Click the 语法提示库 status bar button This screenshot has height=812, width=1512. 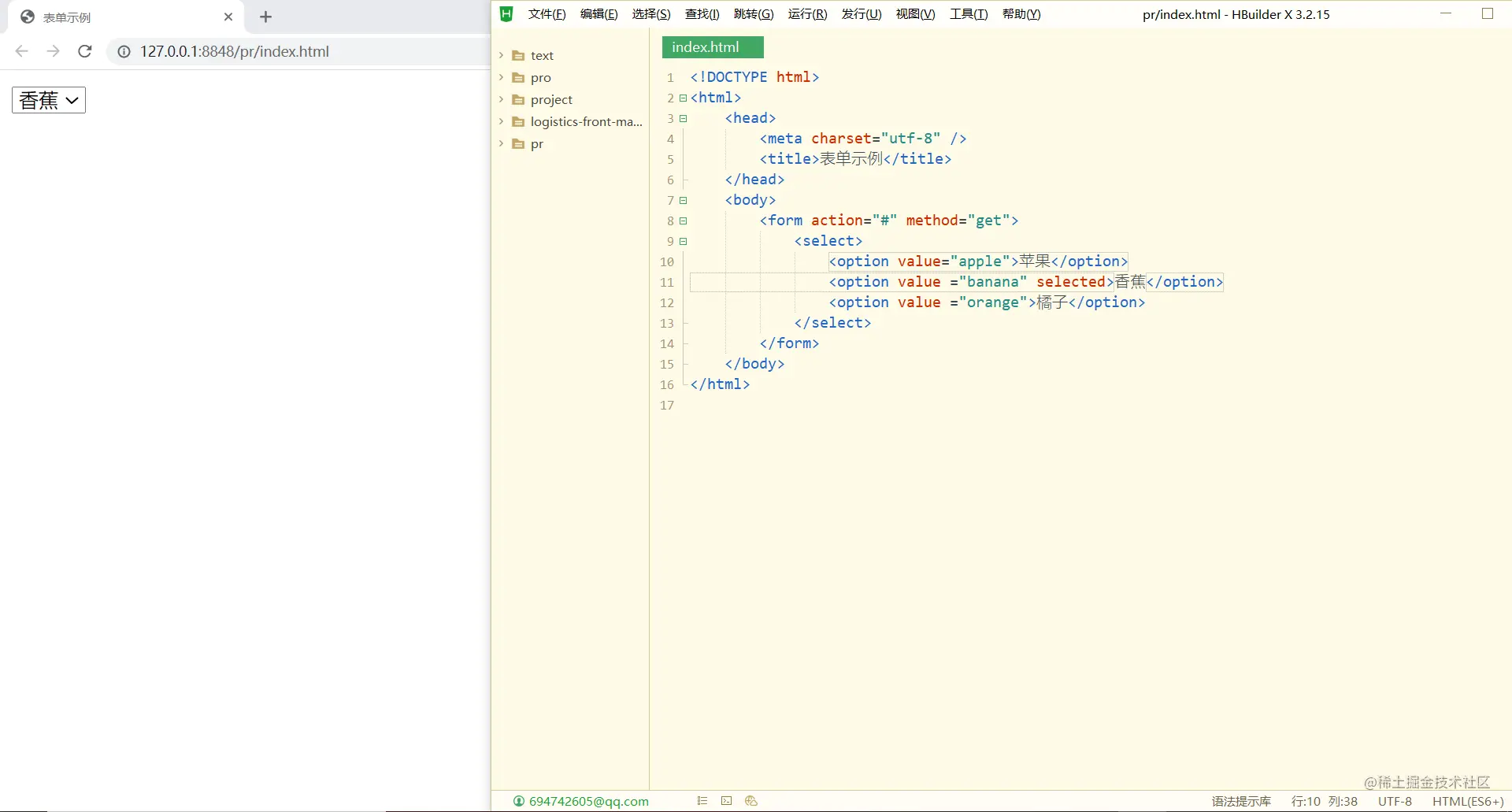[1241, 801]
